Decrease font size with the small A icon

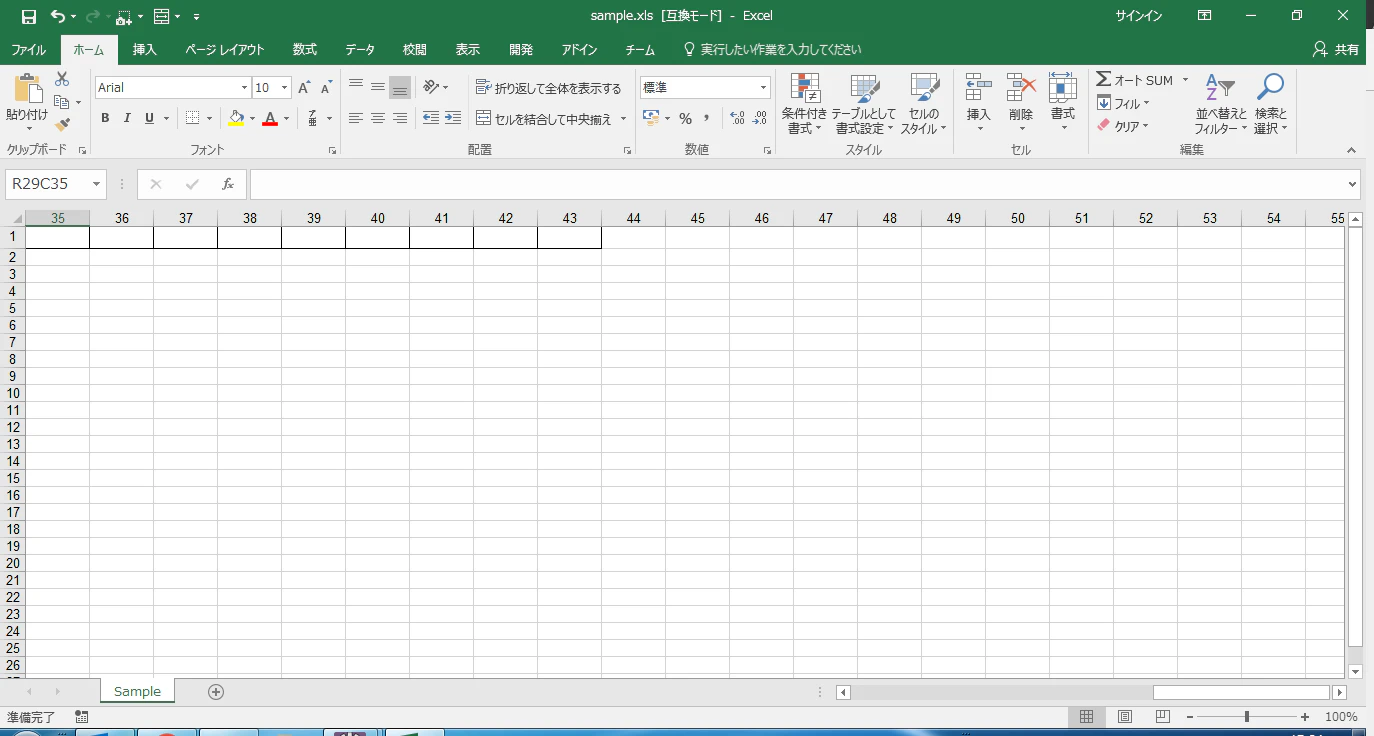326,88
